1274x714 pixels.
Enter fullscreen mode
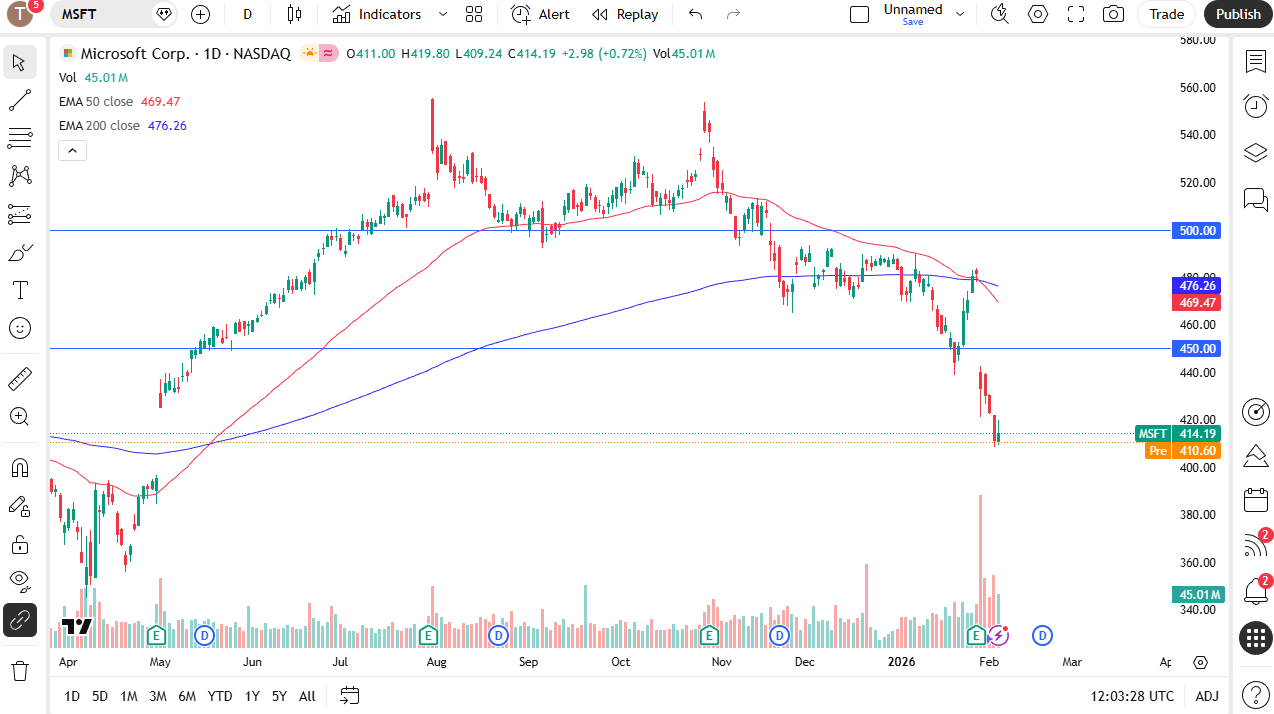(x=1076, y=14)
